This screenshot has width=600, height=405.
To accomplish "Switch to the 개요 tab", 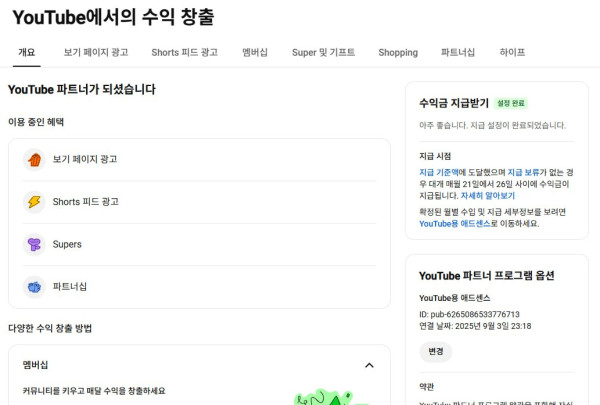I will (x=26, y=52).
